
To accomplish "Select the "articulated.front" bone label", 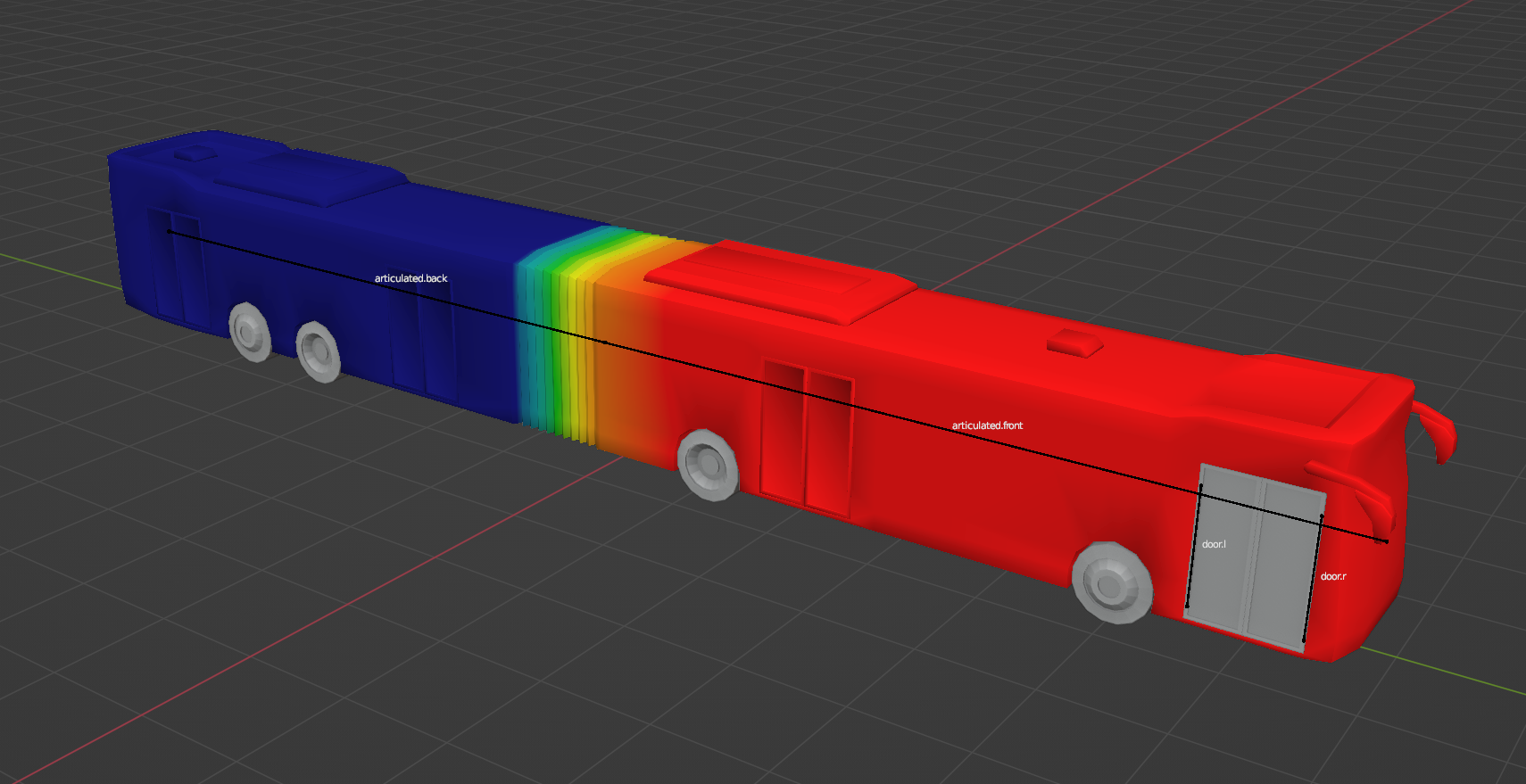I will 987,425.
